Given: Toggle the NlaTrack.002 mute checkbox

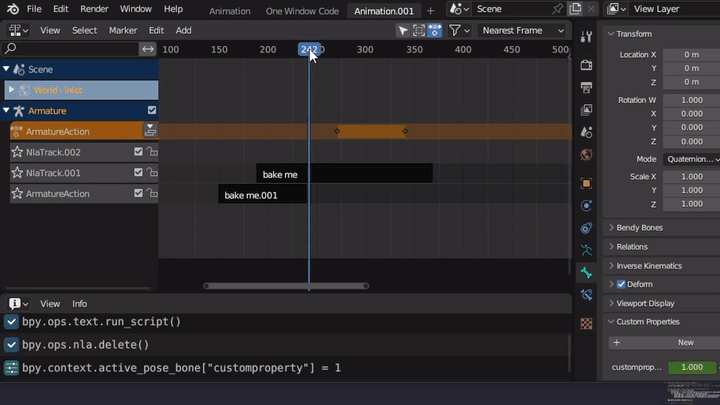Looking at the screenshot, I should tap(138, 152).
